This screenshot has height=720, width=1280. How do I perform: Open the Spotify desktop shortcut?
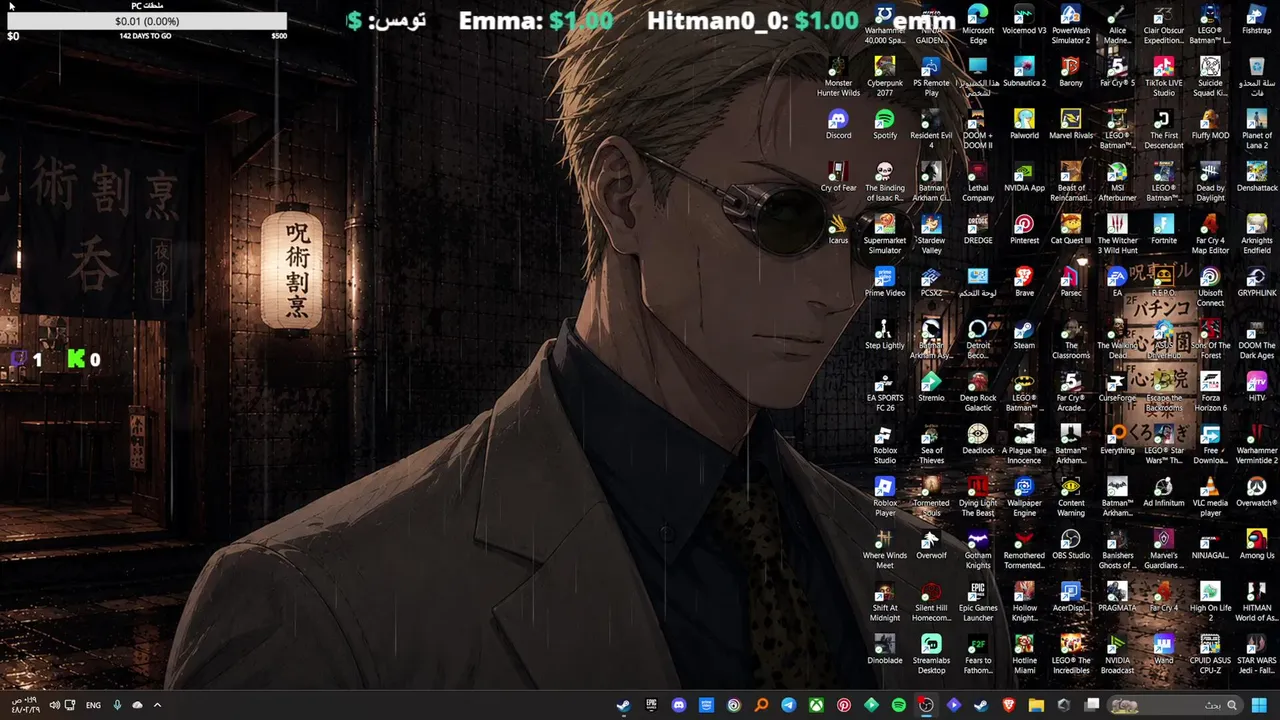[885, 124]
